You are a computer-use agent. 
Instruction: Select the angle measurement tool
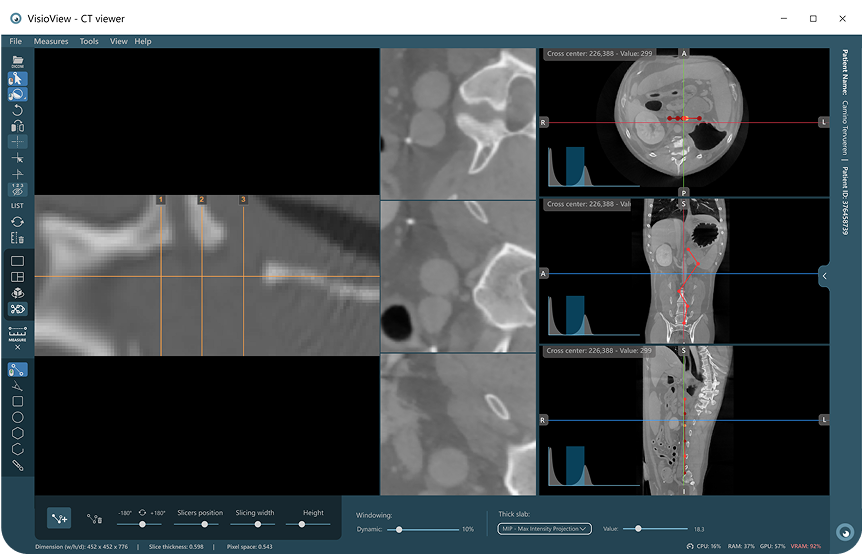coord(18,386)
